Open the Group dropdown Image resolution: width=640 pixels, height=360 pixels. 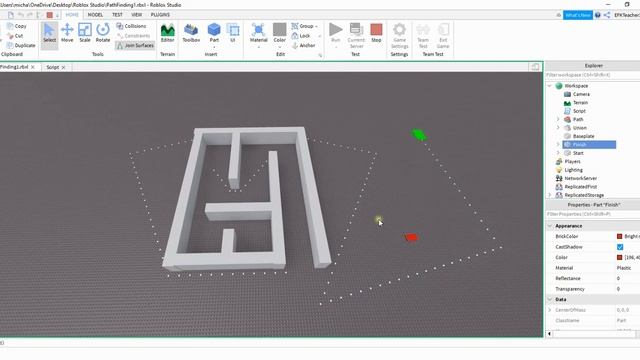305,26
